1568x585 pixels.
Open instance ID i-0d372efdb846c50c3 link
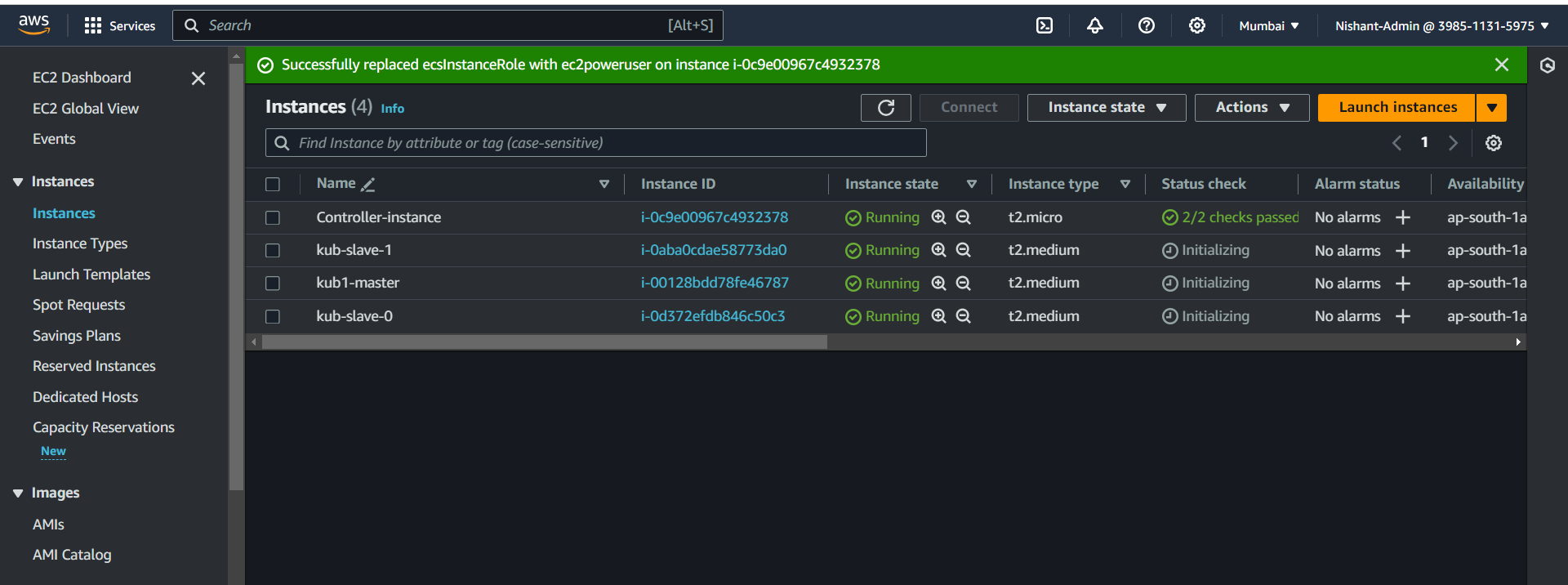712,316
